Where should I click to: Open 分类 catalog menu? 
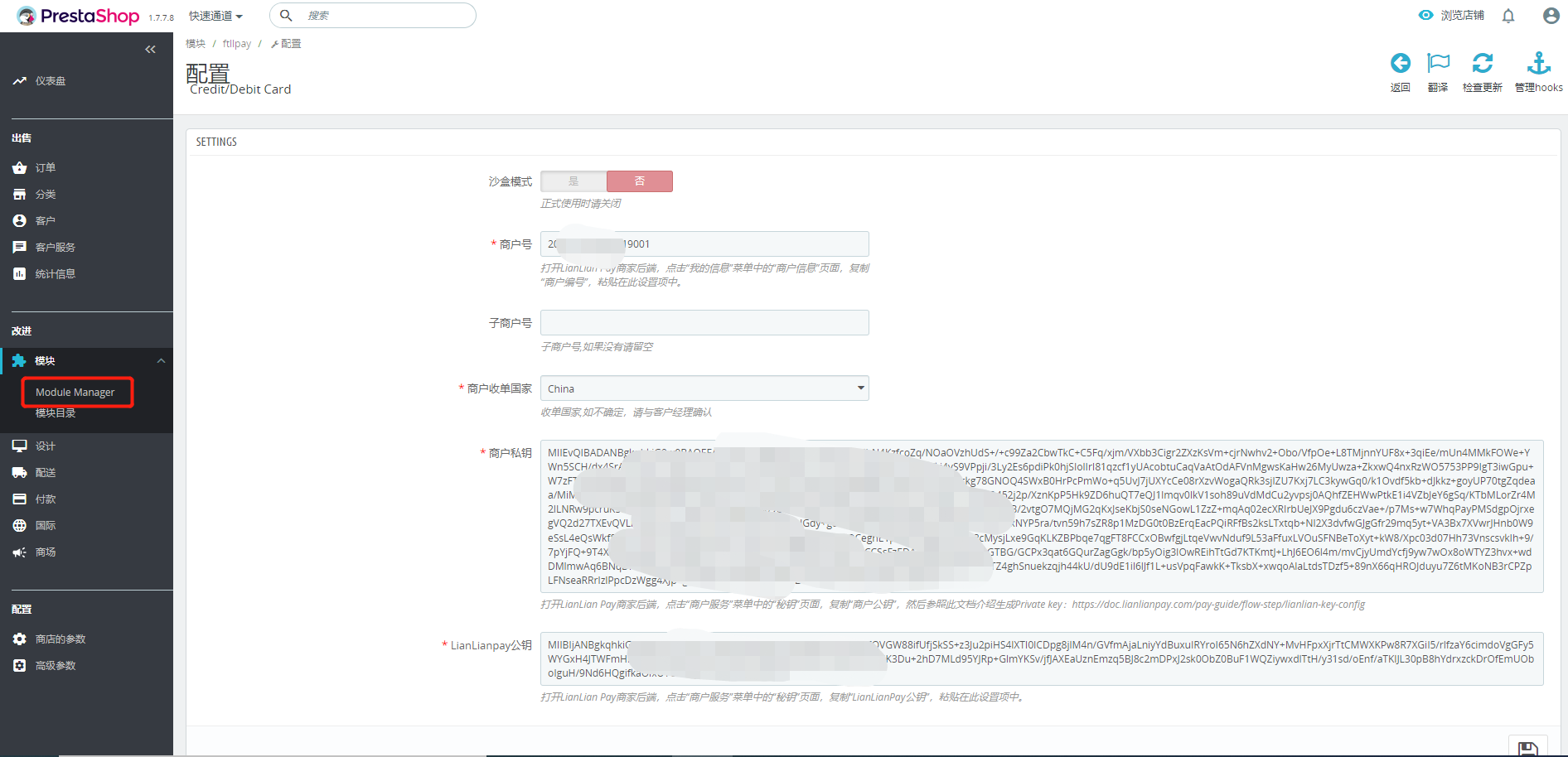click(x=46, y=195)
